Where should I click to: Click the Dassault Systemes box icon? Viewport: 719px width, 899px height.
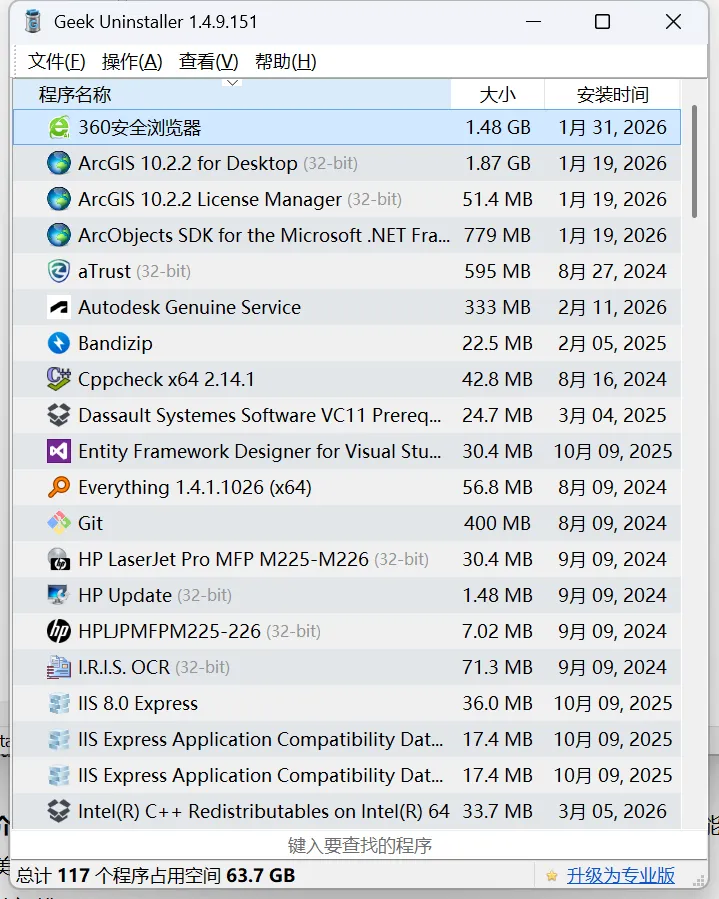[x=58, y=415]
